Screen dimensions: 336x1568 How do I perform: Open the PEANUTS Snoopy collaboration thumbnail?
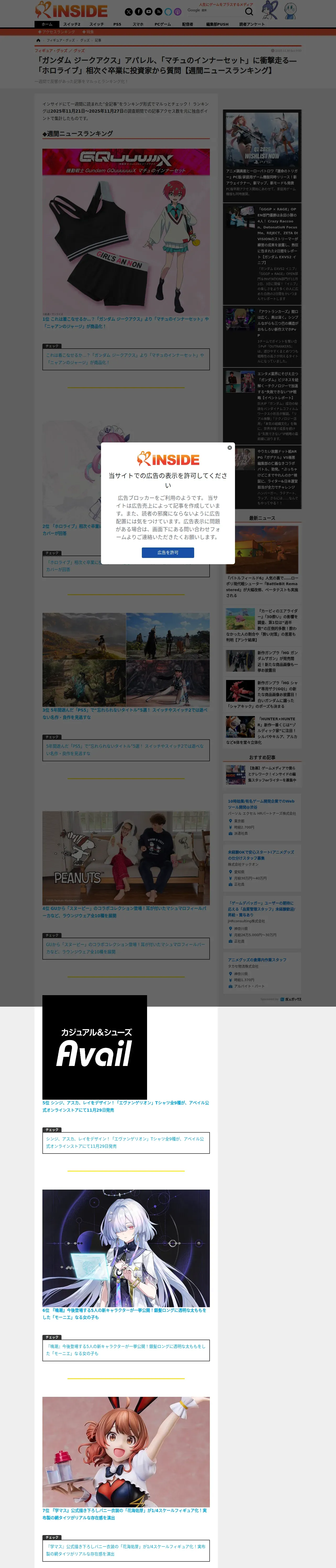click(126, 858)
